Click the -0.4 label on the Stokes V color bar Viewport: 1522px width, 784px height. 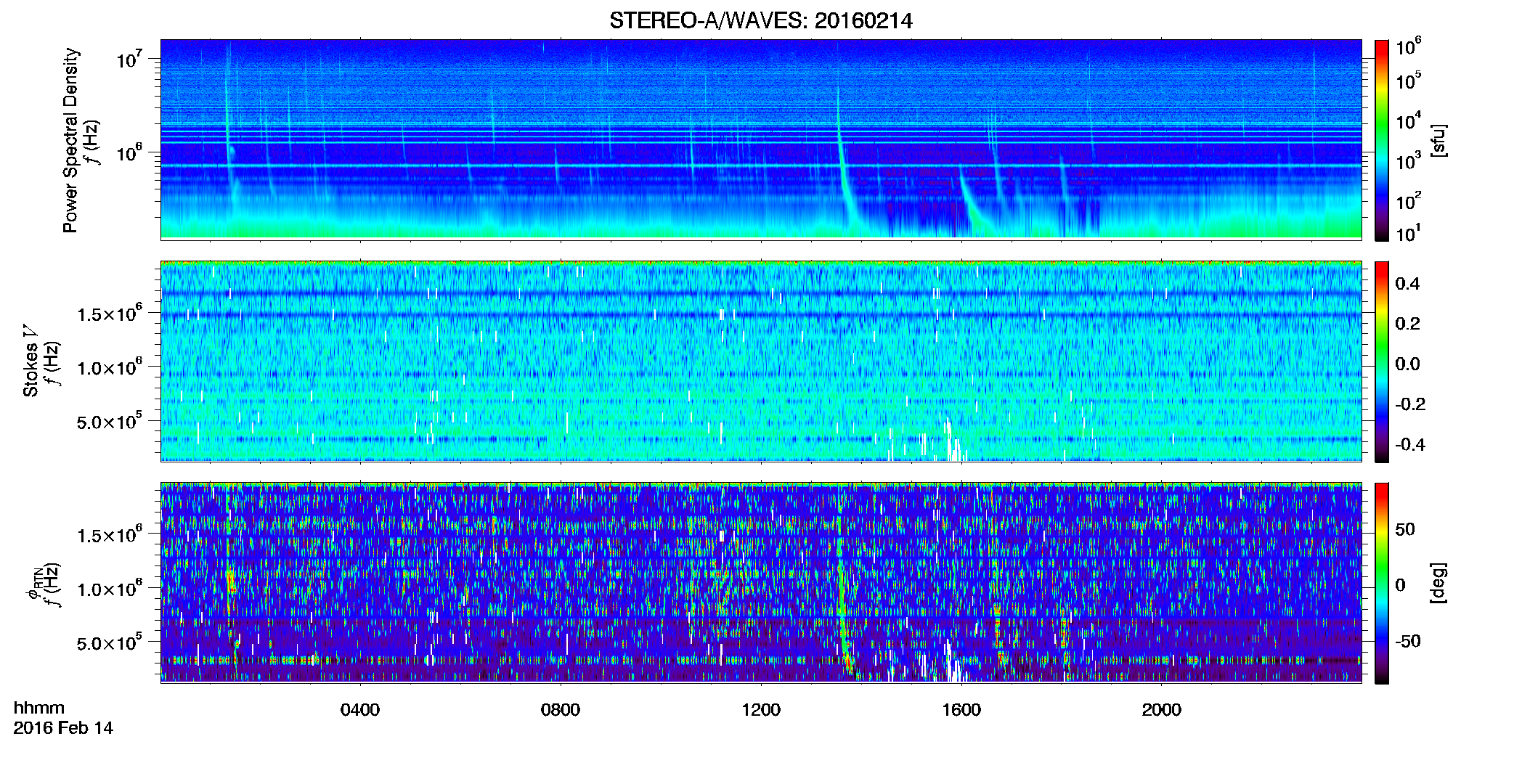click(1410, 444)
